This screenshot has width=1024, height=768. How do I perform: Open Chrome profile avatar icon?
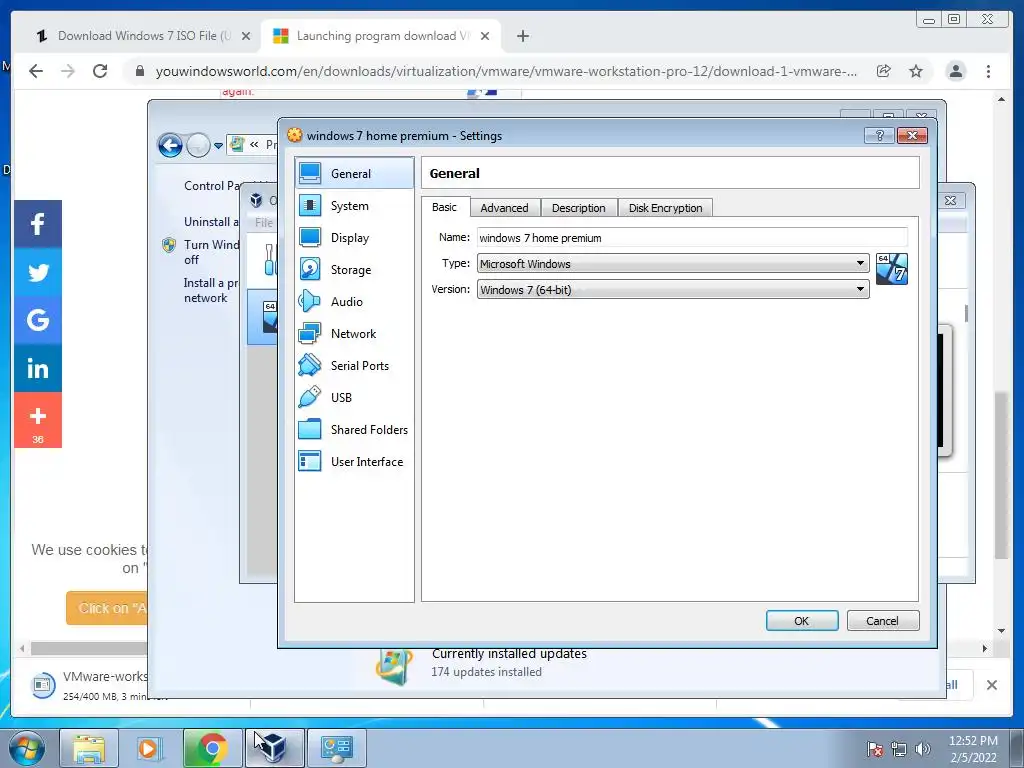[955, 71]
